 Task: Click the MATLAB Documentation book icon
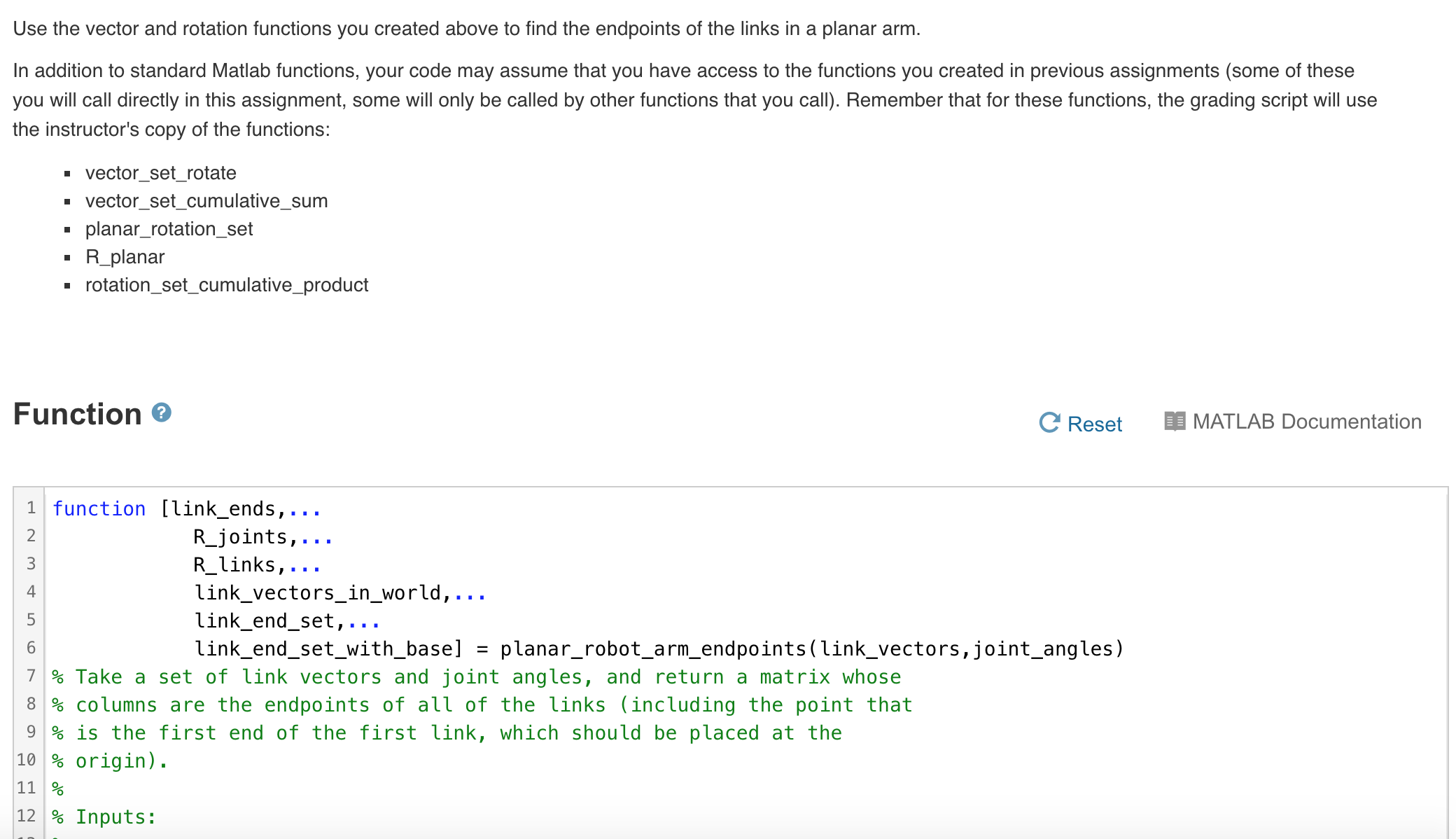(x=1175, y=421)
